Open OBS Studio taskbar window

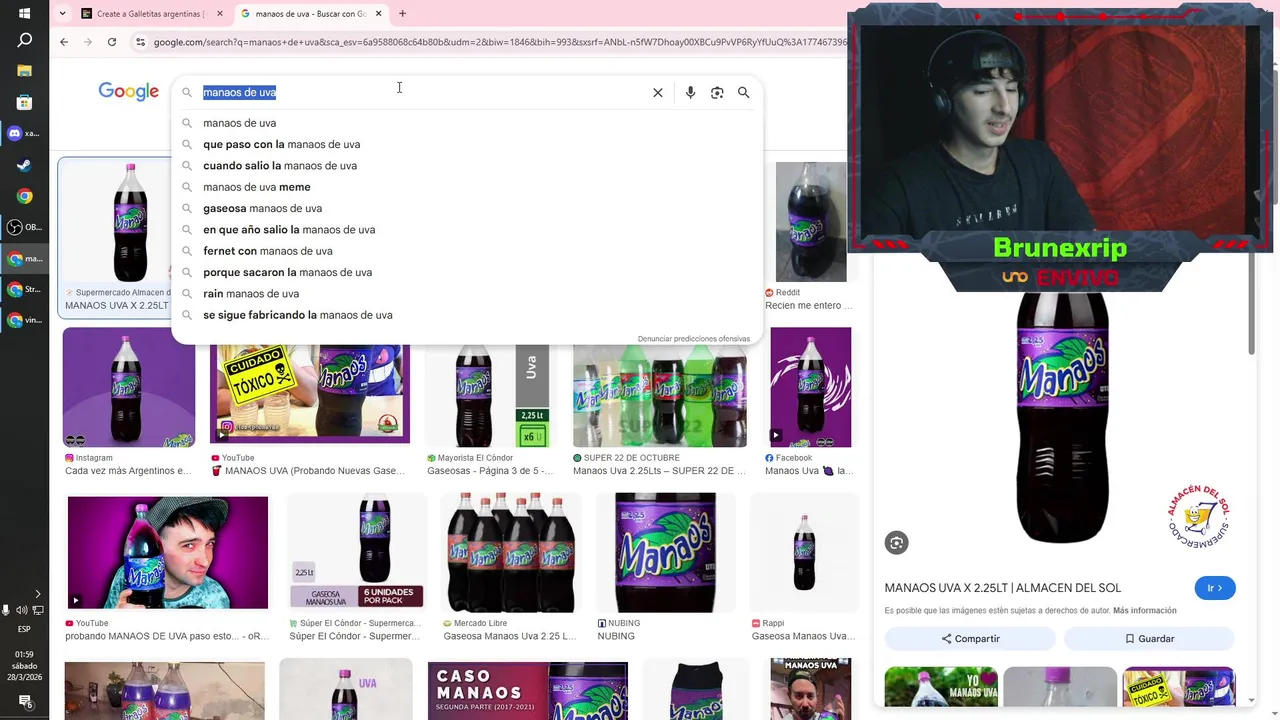[x=24, y=227]
